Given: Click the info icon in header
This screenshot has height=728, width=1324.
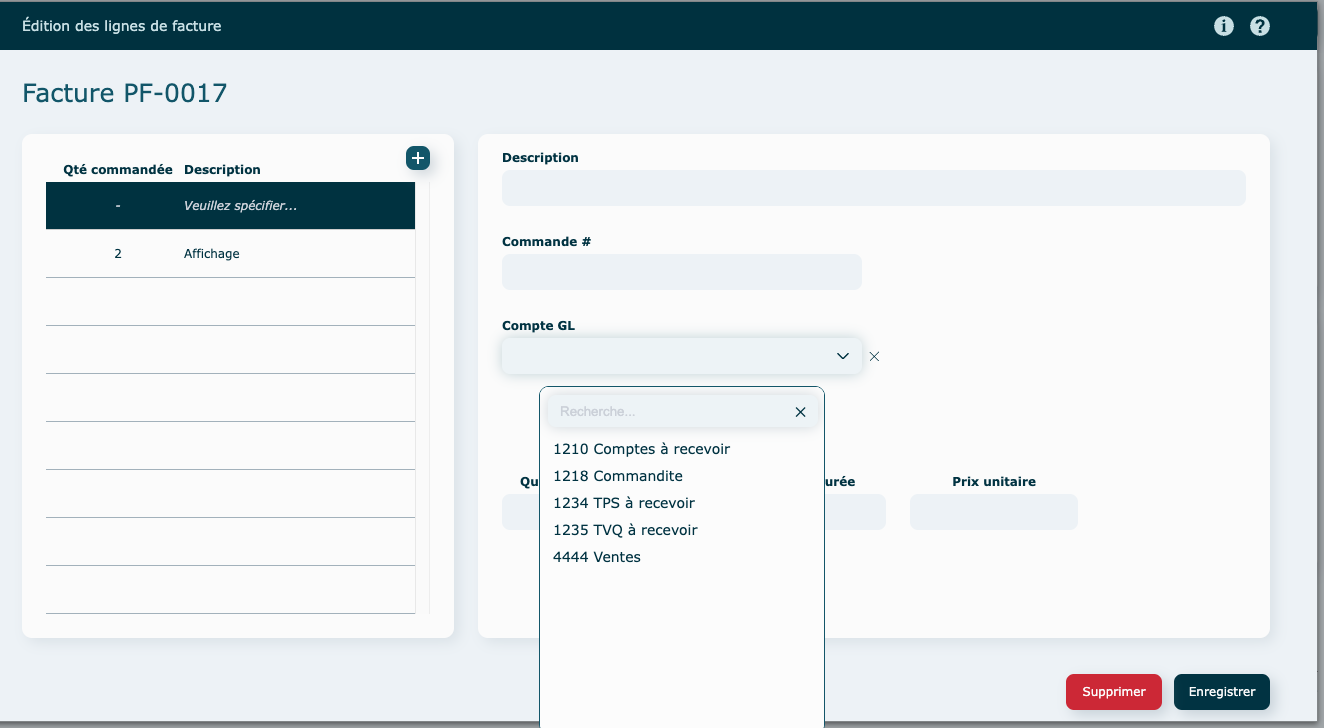Looking at the screenshot, I should pos(1224,26).
